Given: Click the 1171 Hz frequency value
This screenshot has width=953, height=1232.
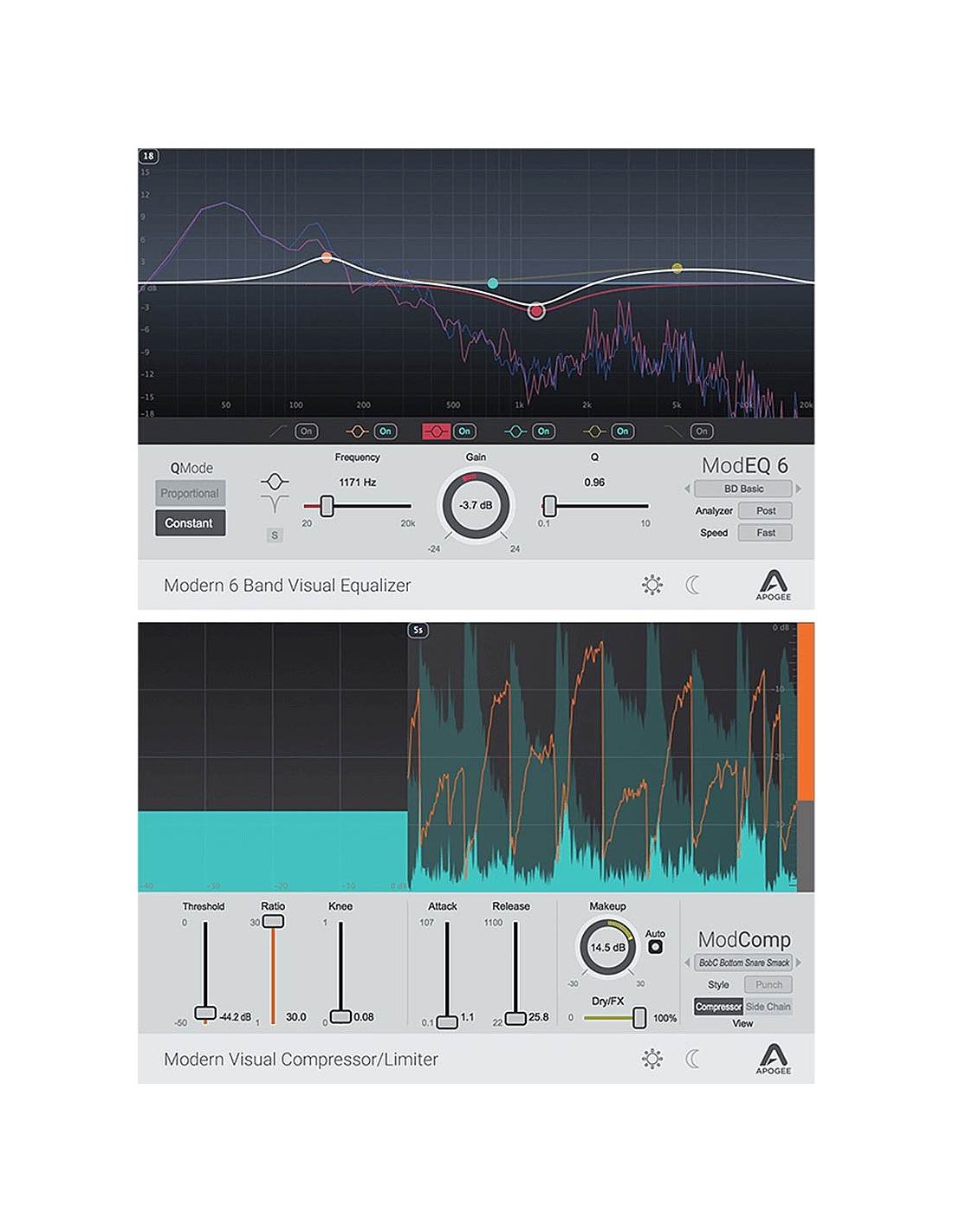Looking at the screenshot, I should [357, 483].
